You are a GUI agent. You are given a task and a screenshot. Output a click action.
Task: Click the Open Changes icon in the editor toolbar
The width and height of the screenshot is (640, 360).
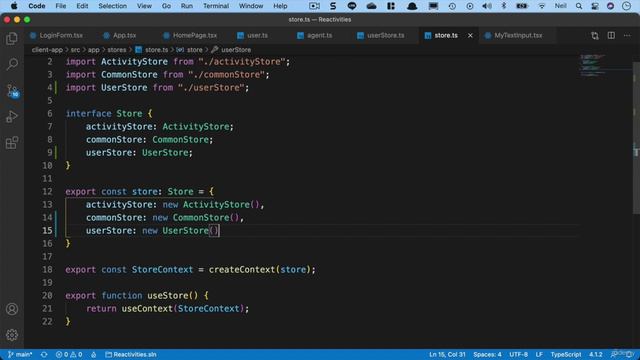point(595,36)
